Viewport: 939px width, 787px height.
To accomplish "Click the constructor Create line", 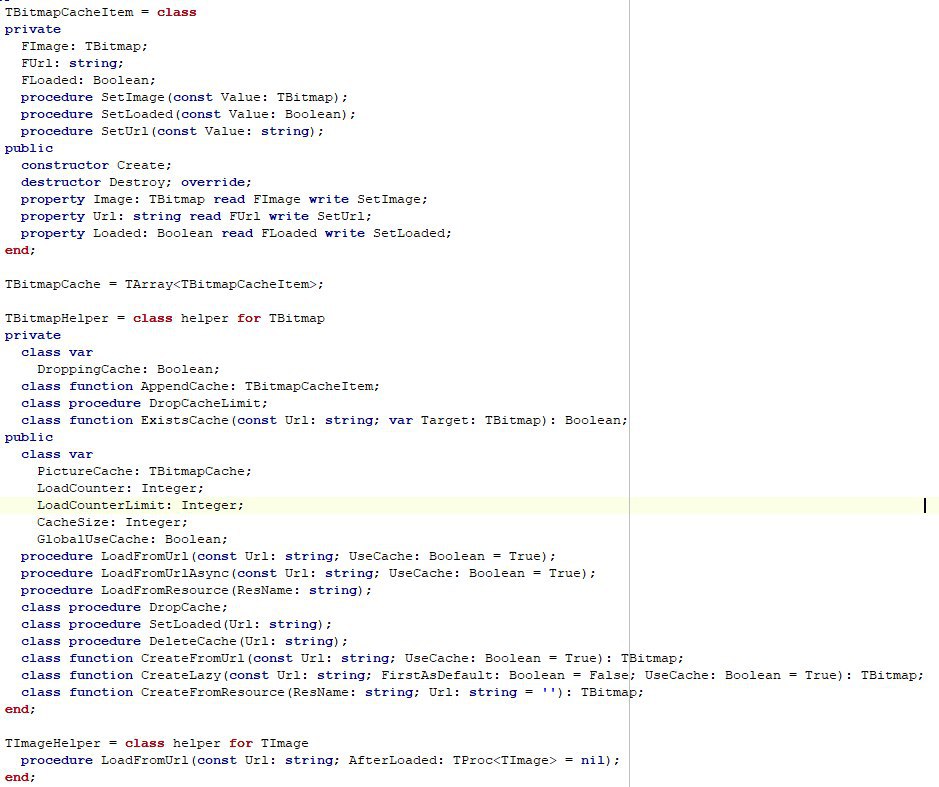I will 96,165.
